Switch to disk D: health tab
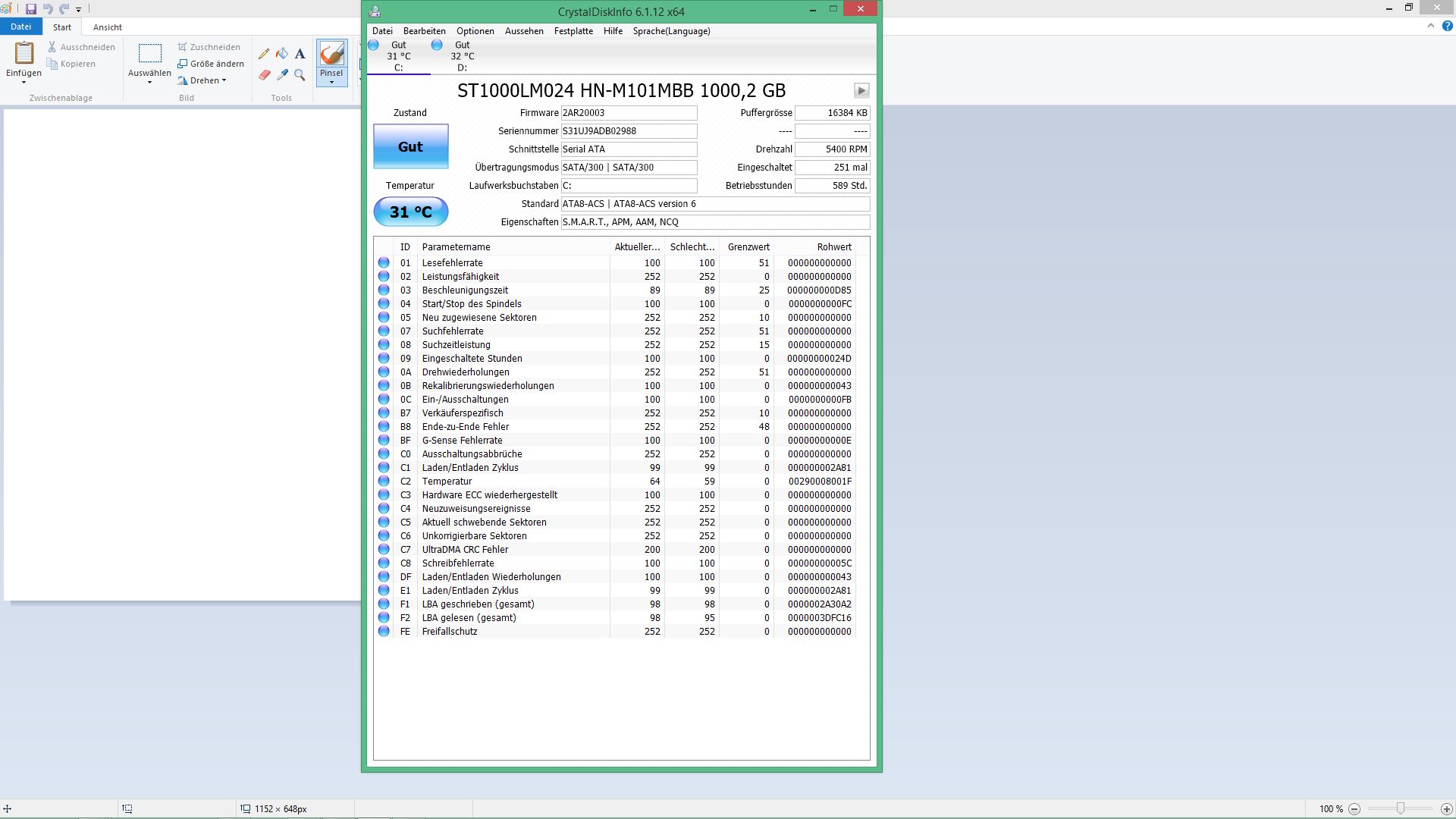This screenshot has width=1456, height=819. click(462, 56)
